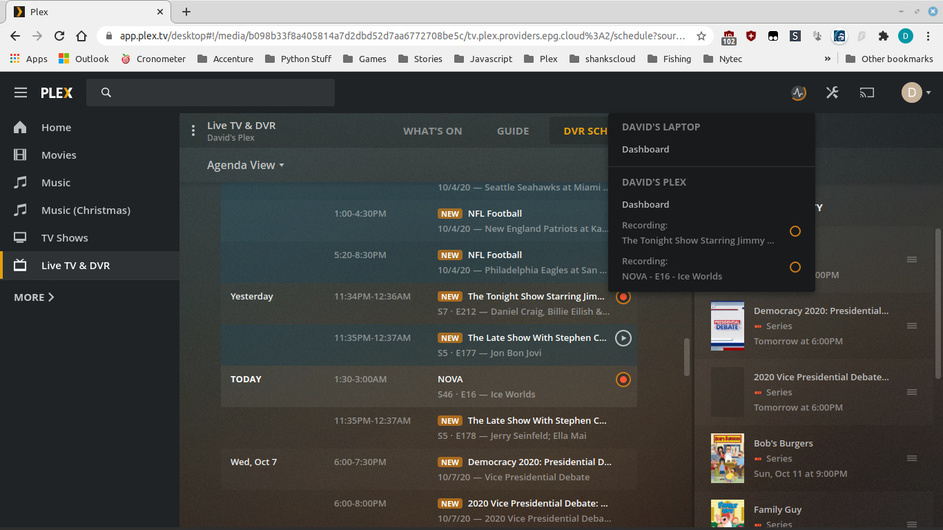
Task: Open David's Plex Dashboard
Action: [x=645, y=205]
